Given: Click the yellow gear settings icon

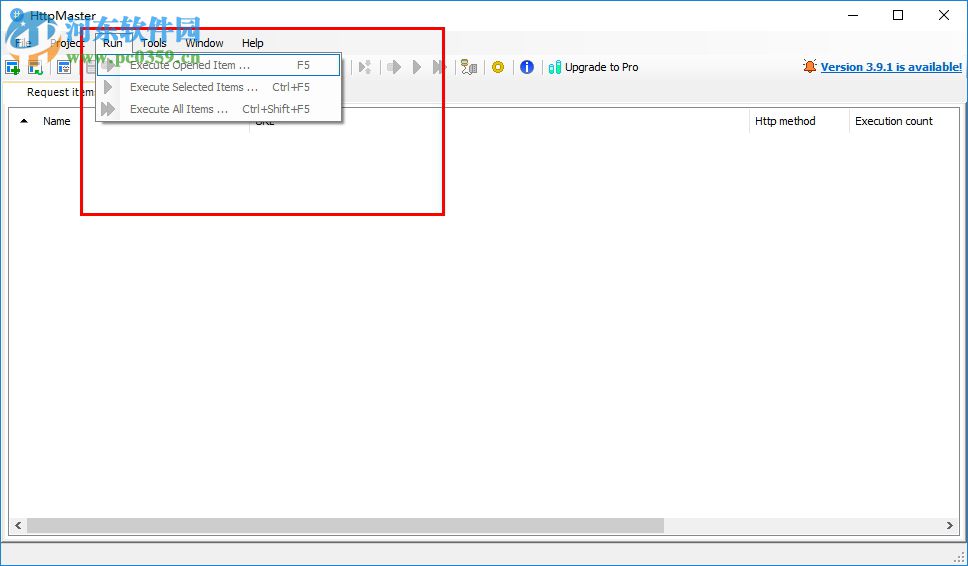Looking at the screenshot, I should tap(498, 67).
